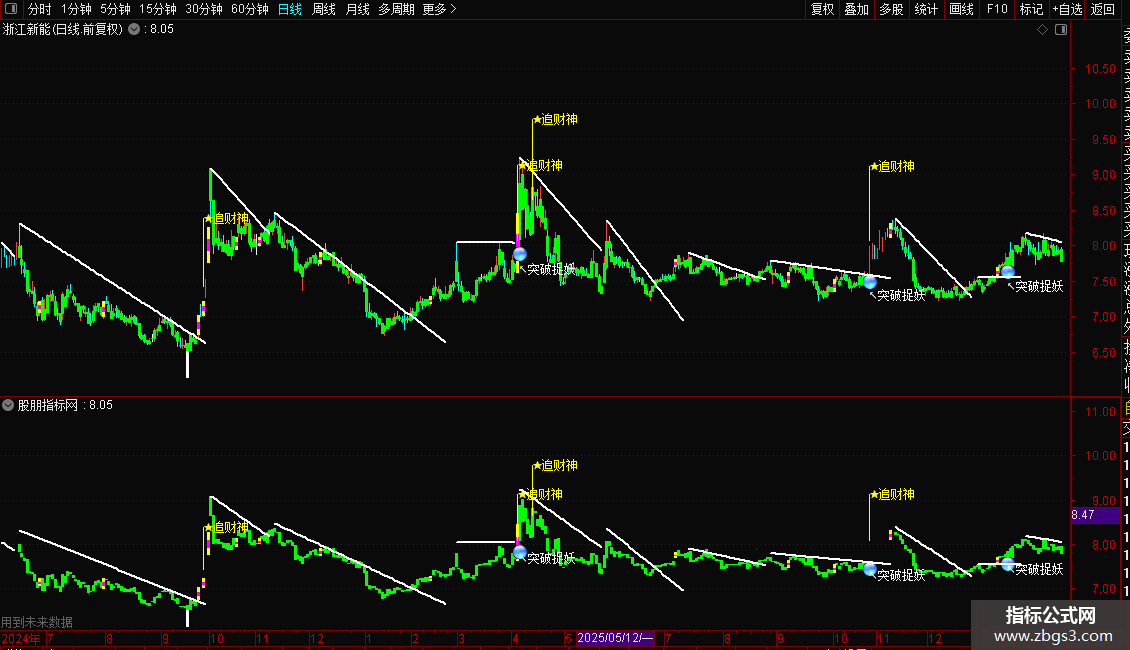
Task: Toggle the left sidebar panel icon
Action: (11, 9)
